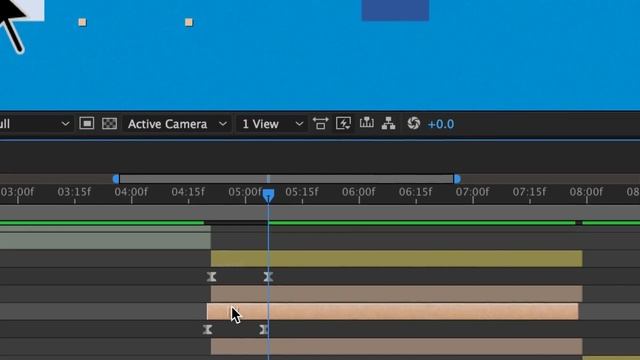Click the 03:15f mark on time ruler

[x=74, y=192]
